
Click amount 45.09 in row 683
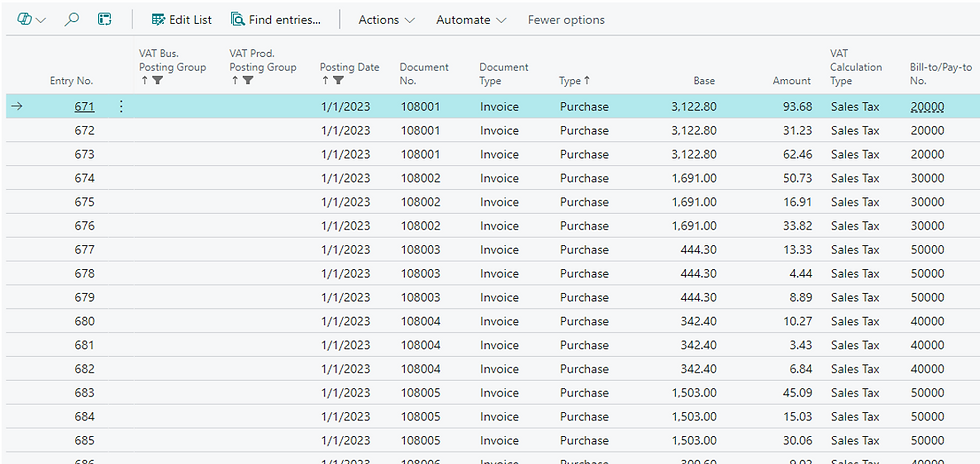(798, 393)
